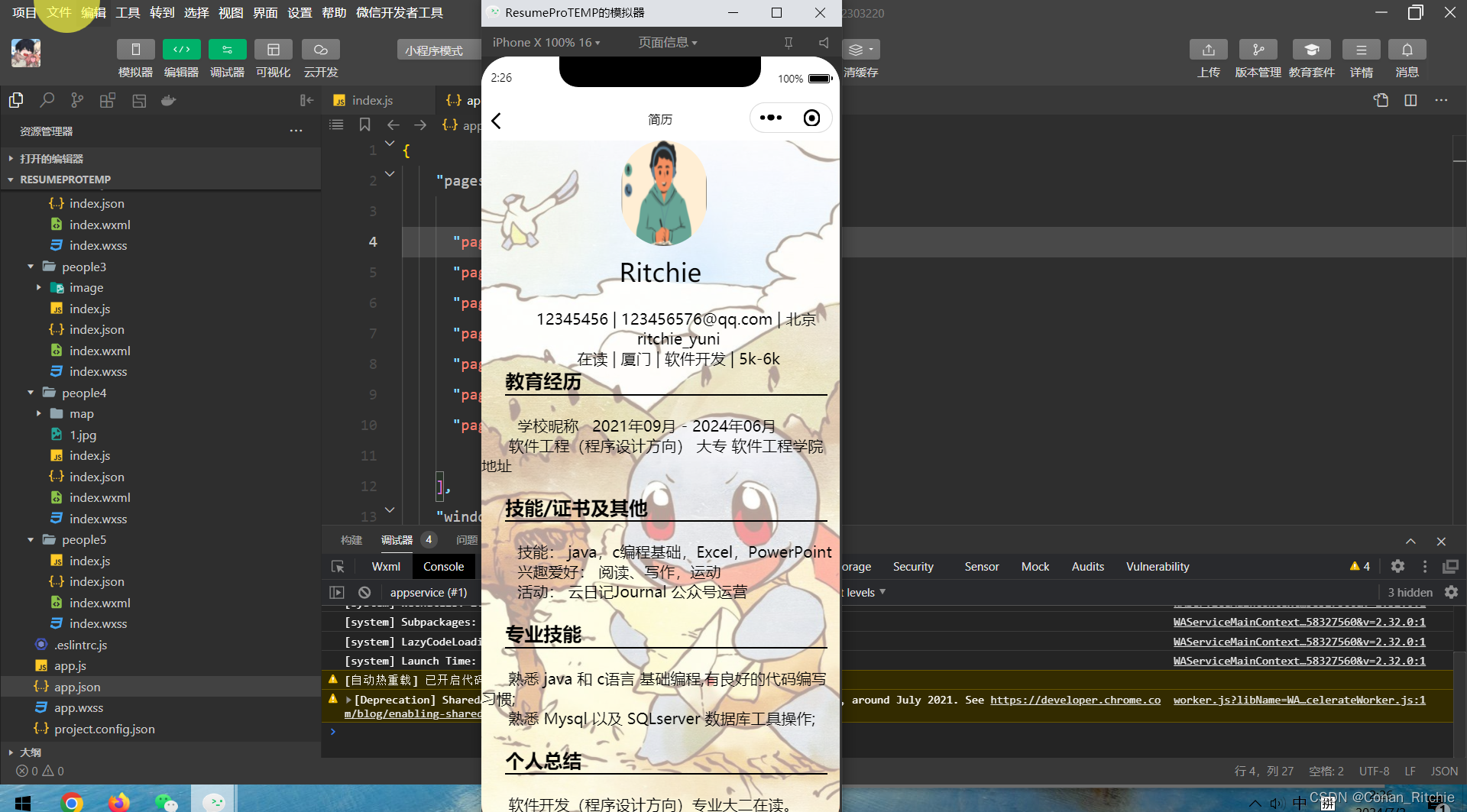Image resolution: width=1467 pixels, height=812 pixels.
Task: Open the 文件 menu
Action: pyautogui.click(x=59, y=13)
